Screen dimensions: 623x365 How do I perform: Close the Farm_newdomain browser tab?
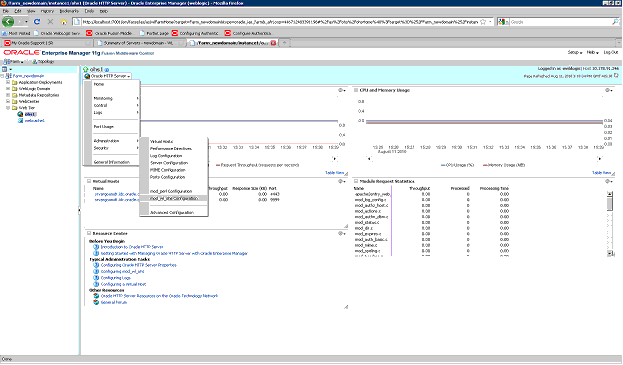click(x=273, y=43)
